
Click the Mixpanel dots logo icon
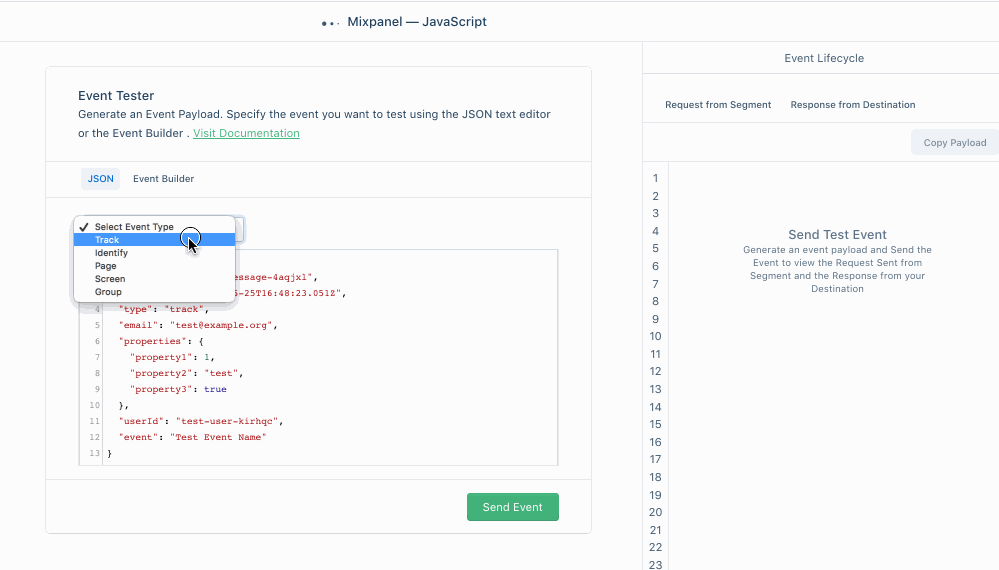(330, 24)
